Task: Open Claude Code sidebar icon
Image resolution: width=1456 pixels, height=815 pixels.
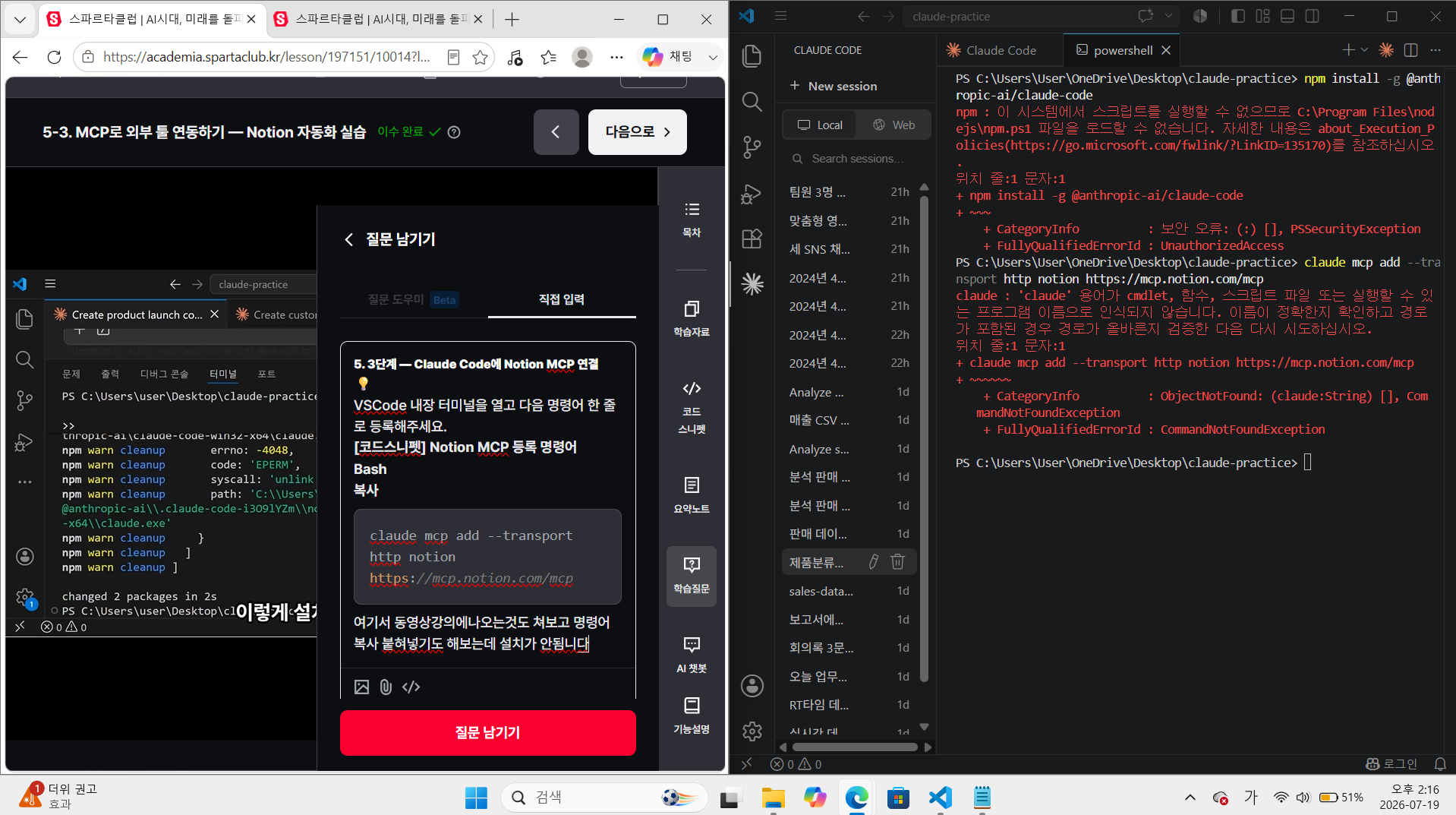Action: point(752,284)
